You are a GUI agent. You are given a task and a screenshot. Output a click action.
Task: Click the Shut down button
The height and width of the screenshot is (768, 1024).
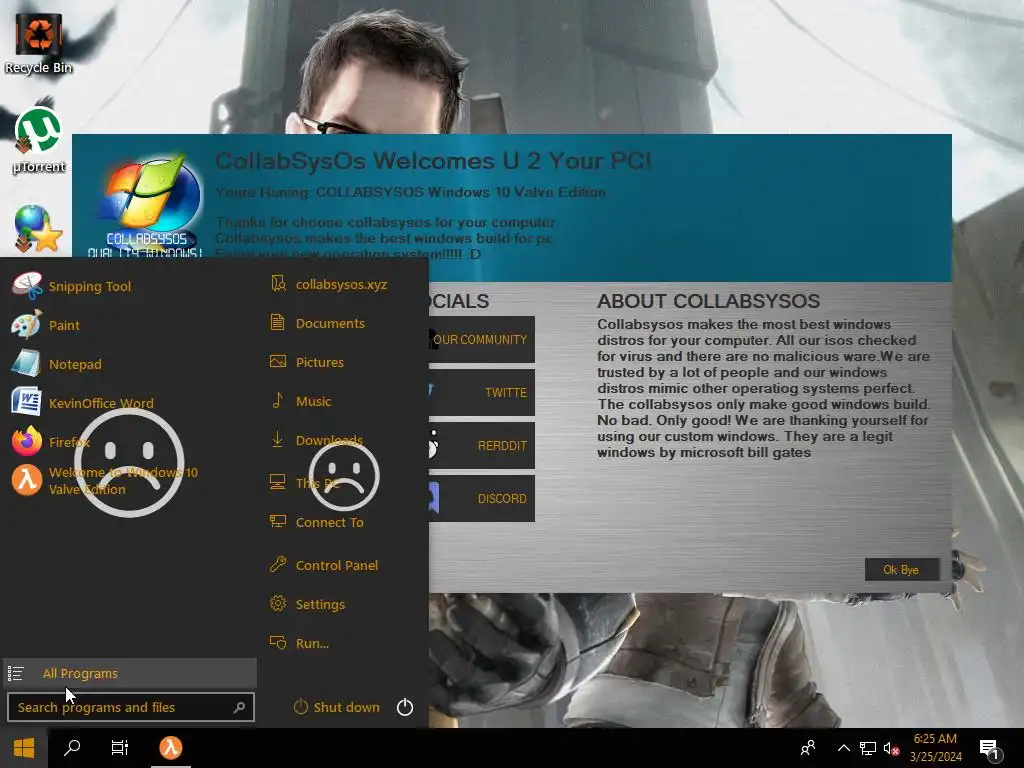point(337,707)
